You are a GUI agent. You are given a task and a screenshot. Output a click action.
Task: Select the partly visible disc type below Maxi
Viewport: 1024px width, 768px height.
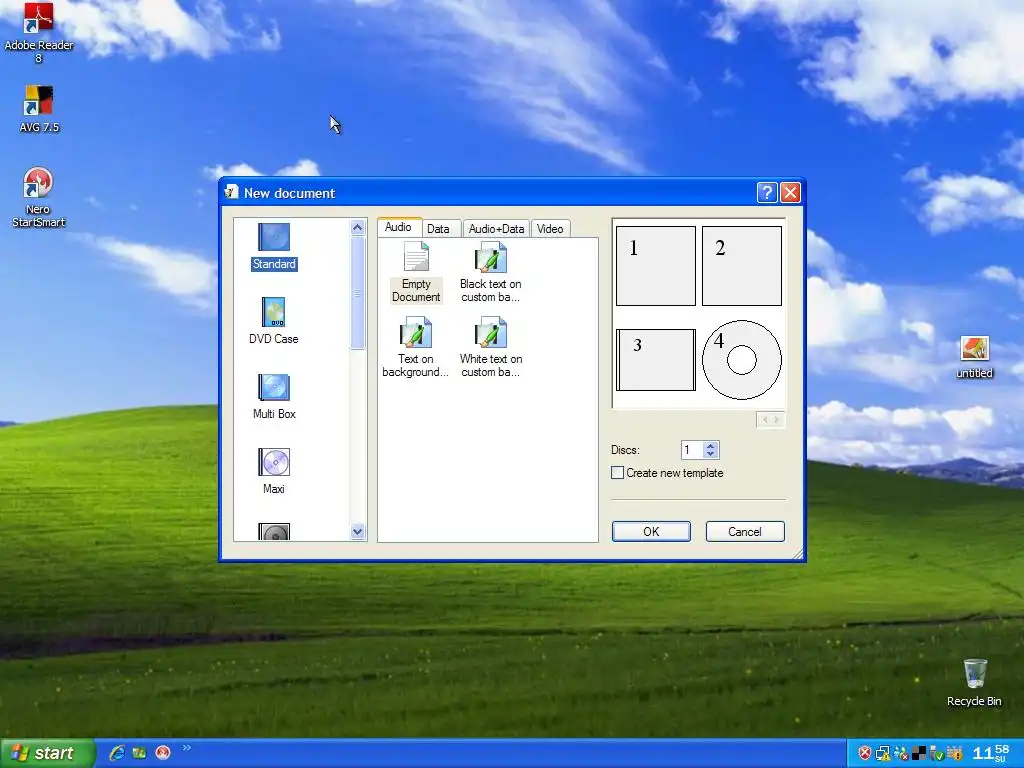[x=274, y=532]
